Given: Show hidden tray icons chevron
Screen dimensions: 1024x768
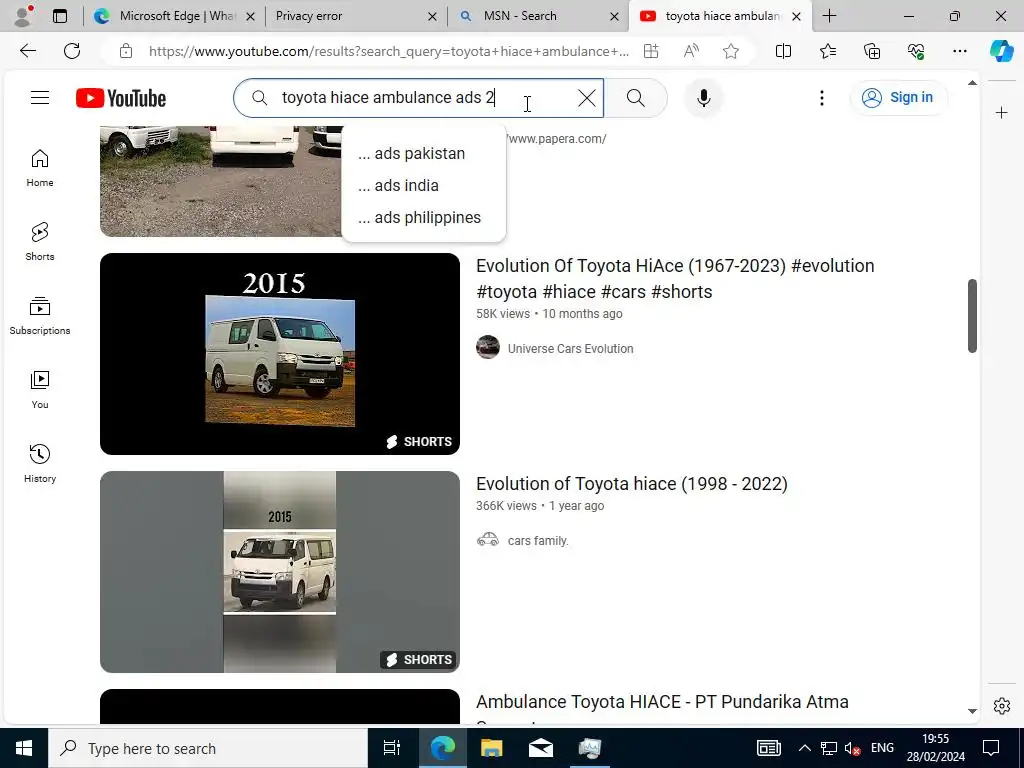Looking at the screenshot, I should pos(805,748).
